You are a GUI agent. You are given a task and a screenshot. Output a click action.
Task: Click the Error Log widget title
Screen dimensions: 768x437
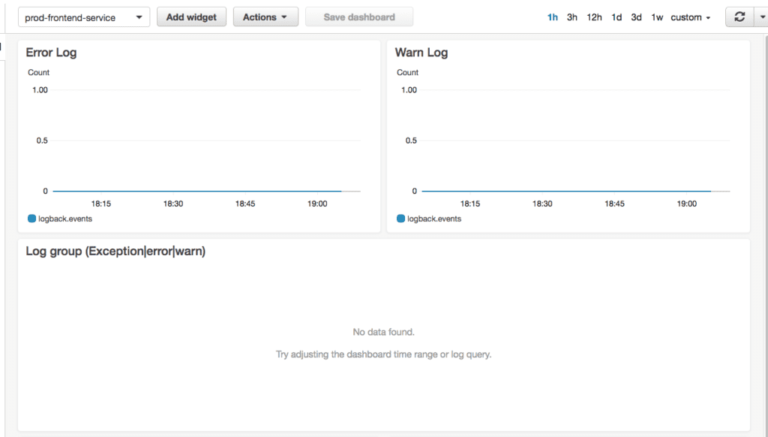(51, 53)
